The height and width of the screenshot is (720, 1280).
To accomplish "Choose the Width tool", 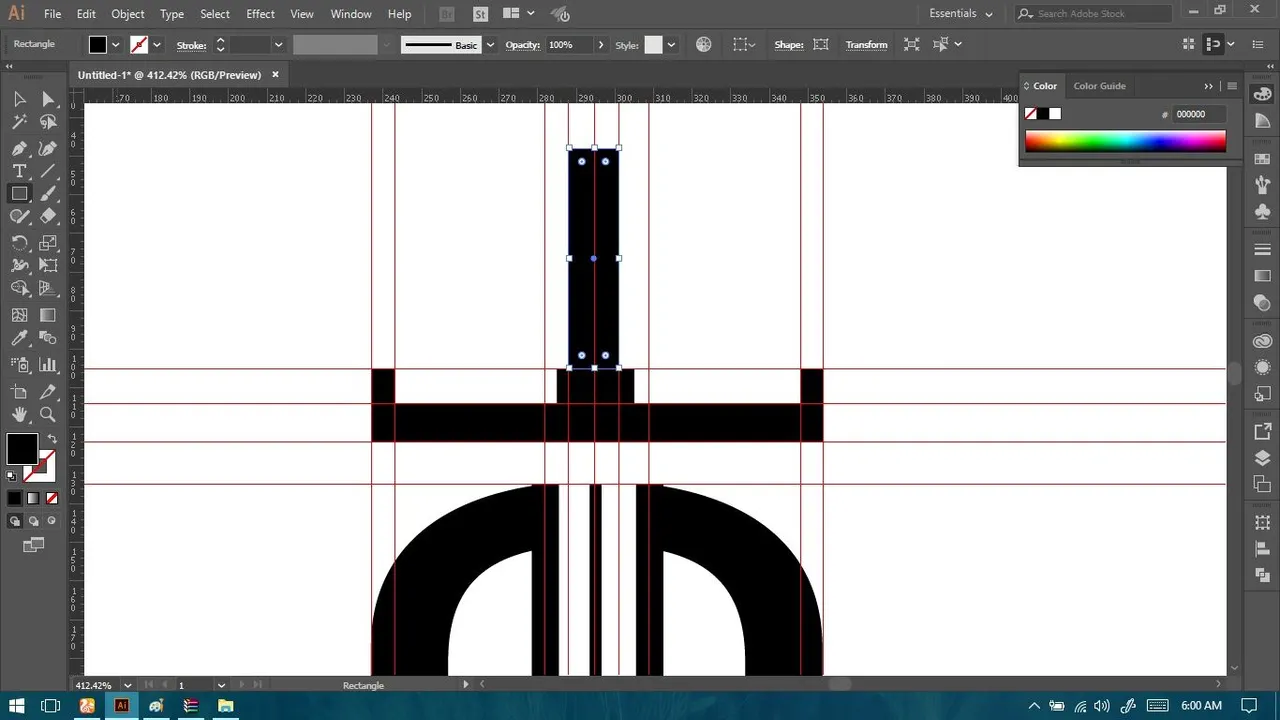I will [x=19, y=266].
